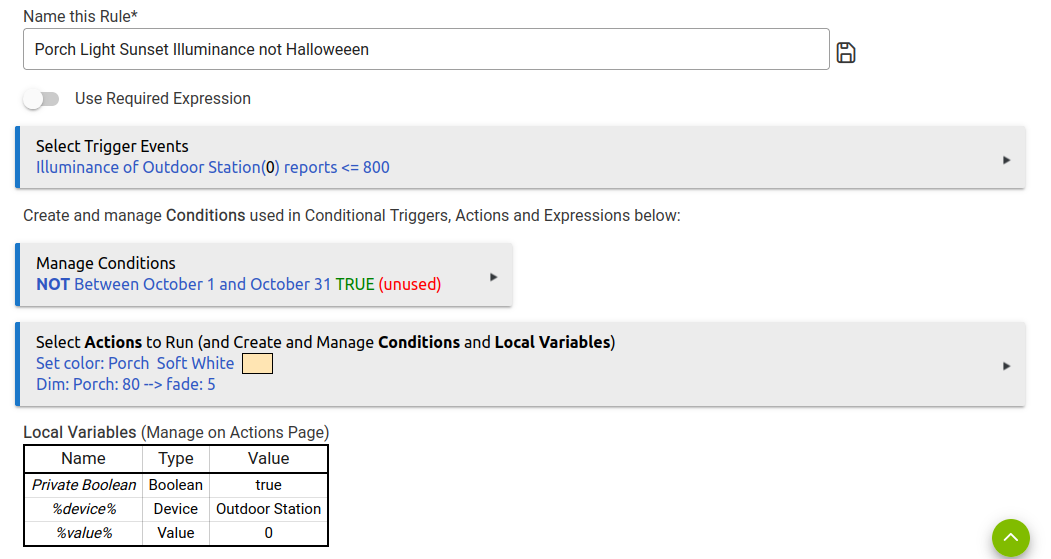
Task: Toggle the Use Required Expression switch
Action: (x=41, y=99)
